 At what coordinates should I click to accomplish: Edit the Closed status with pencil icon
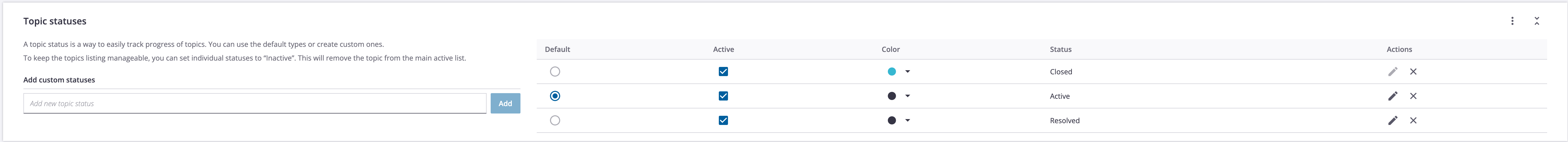1392,71
